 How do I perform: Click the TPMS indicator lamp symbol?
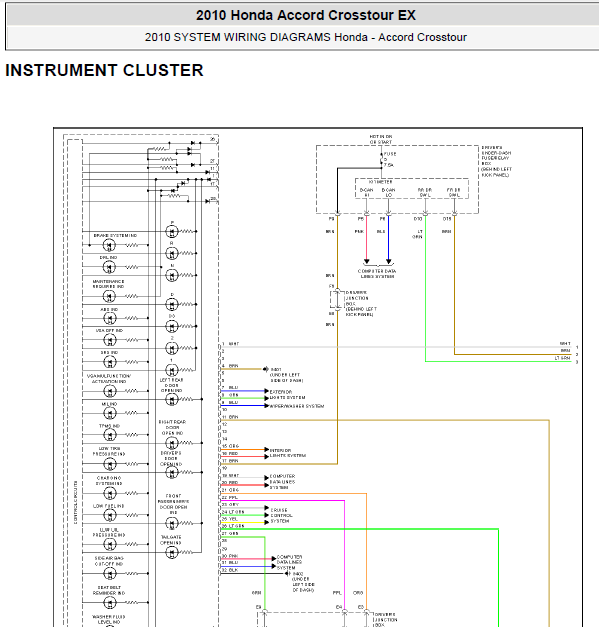(x=110, y=435)
